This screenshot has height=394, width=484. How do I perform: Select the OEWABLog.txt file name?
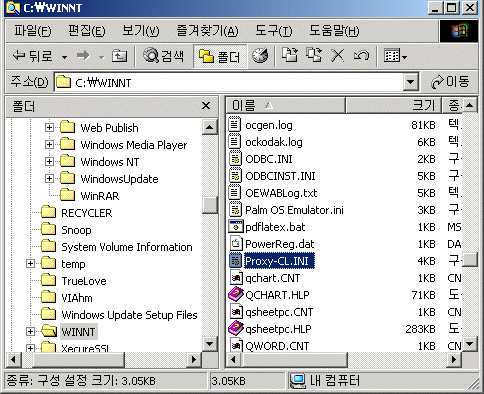[281, 193]
